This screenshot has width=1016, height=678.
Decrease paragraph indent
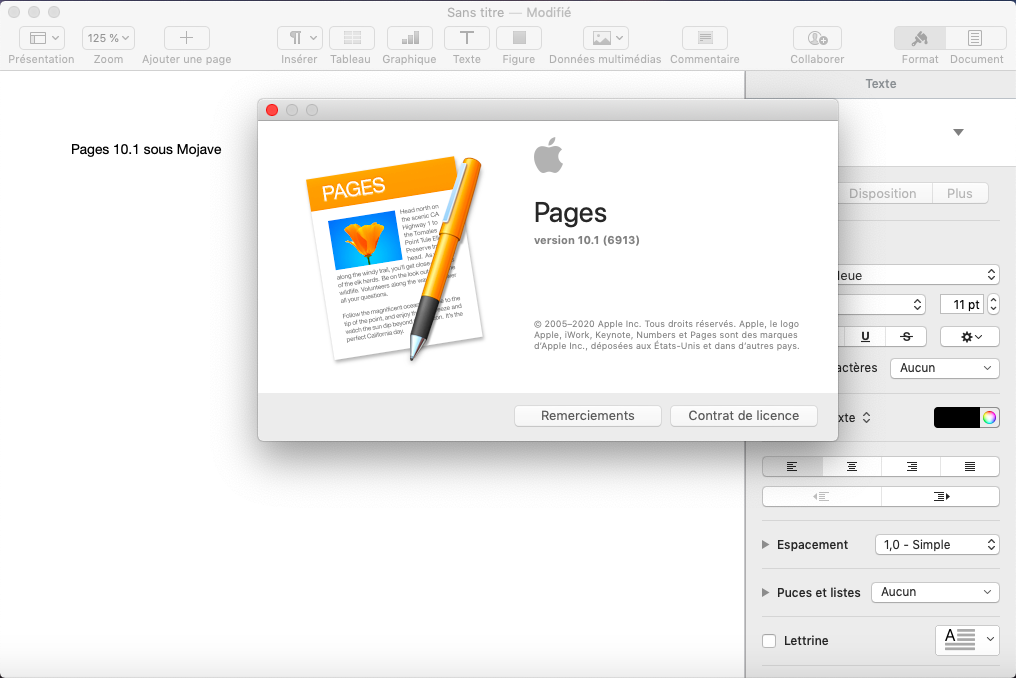[x=822, y=497]
